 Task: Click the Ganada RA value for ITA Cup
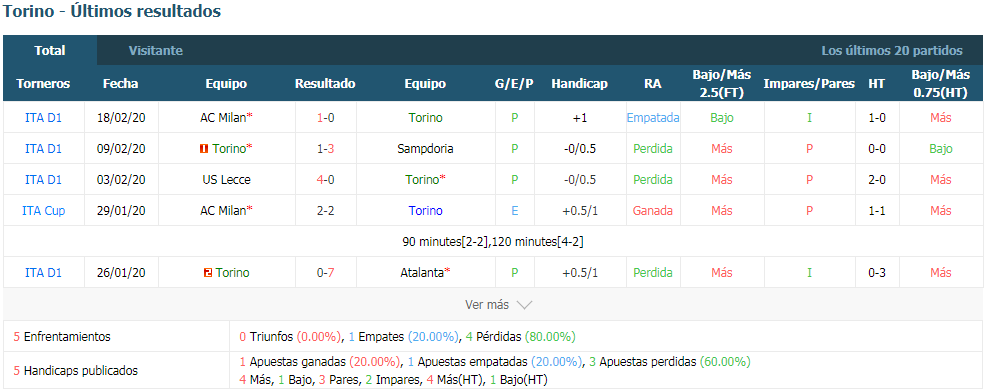[653, 211]
